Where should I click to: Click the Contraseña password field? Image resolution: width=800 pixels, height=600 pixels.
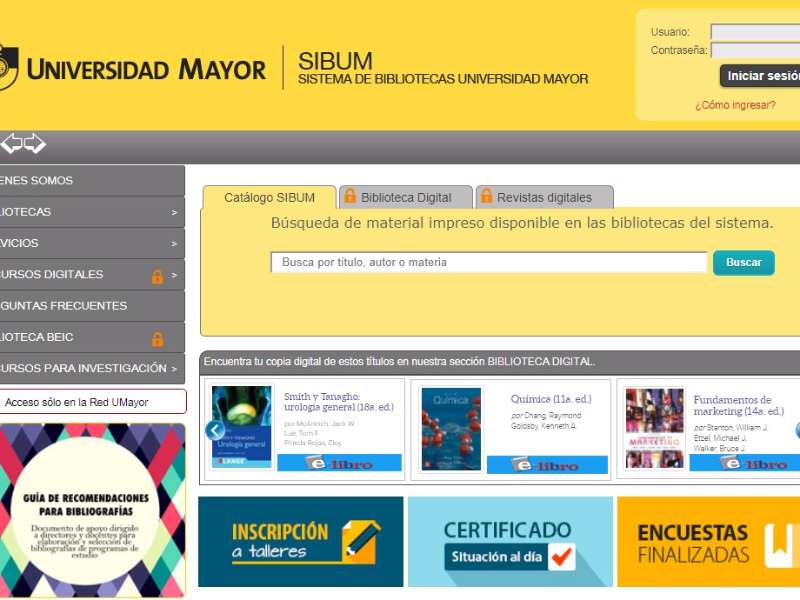(755, 51)
